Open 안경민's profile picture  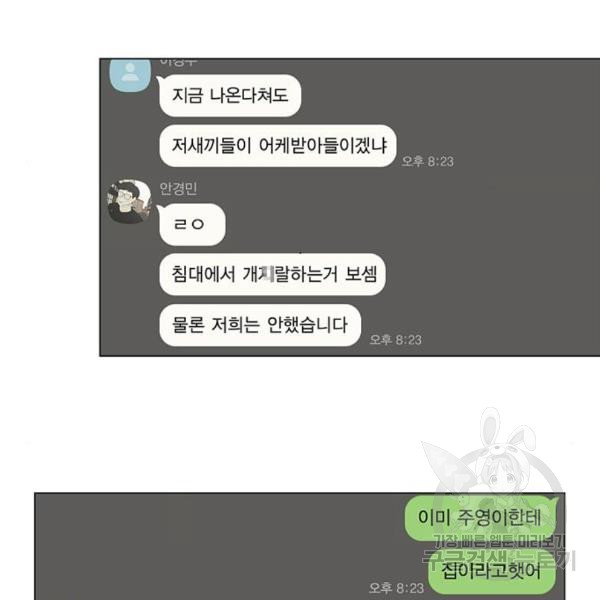pos(130,201)
